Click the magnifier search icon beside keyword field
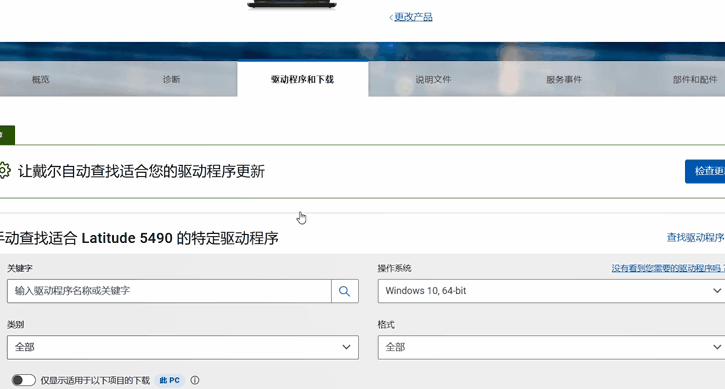The image size is (725, 389). [x=344, y=291]
